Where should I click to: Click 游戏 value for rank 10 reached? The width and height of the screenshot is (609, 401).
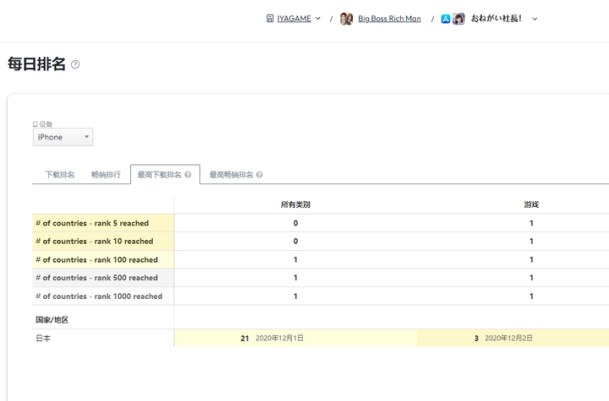click(531, 241)
